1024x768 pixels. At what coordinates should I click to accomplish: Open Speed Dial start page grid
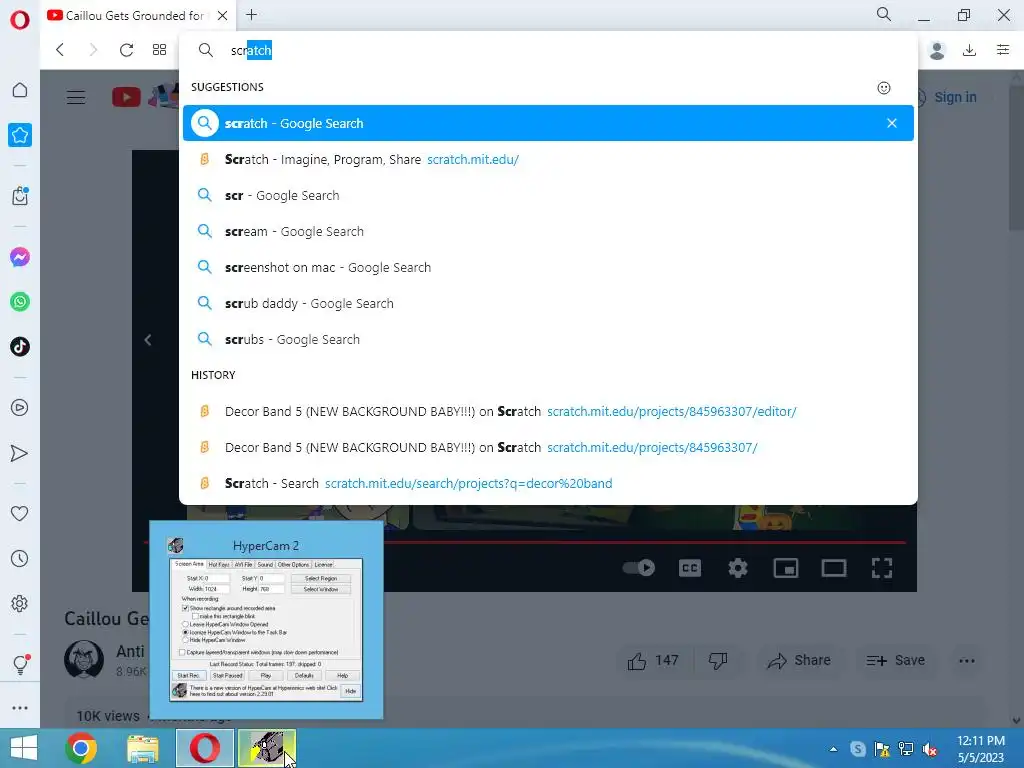pos(159,50)
